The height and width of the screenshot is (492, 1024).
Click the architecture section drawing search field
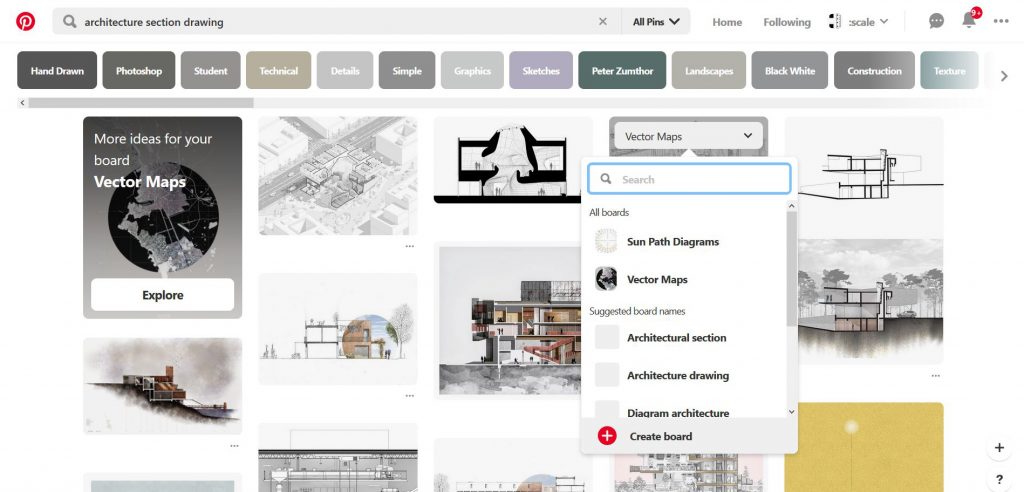pos(336,22)
